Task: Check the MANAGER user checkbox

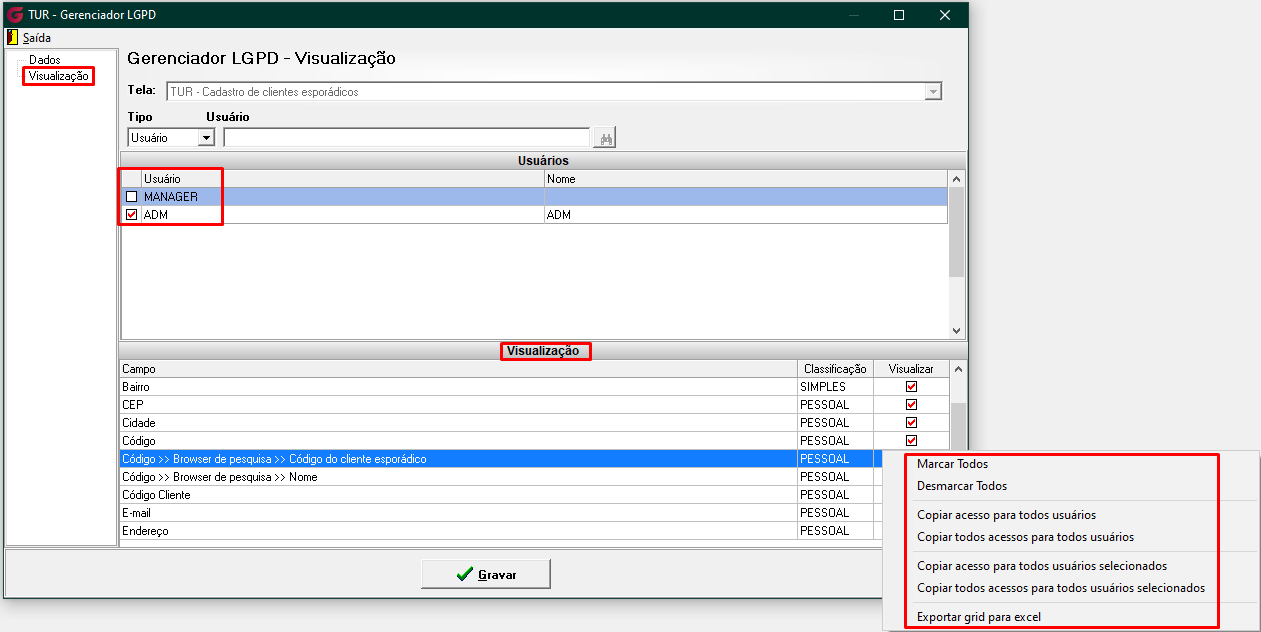Action: click(131, 197)
